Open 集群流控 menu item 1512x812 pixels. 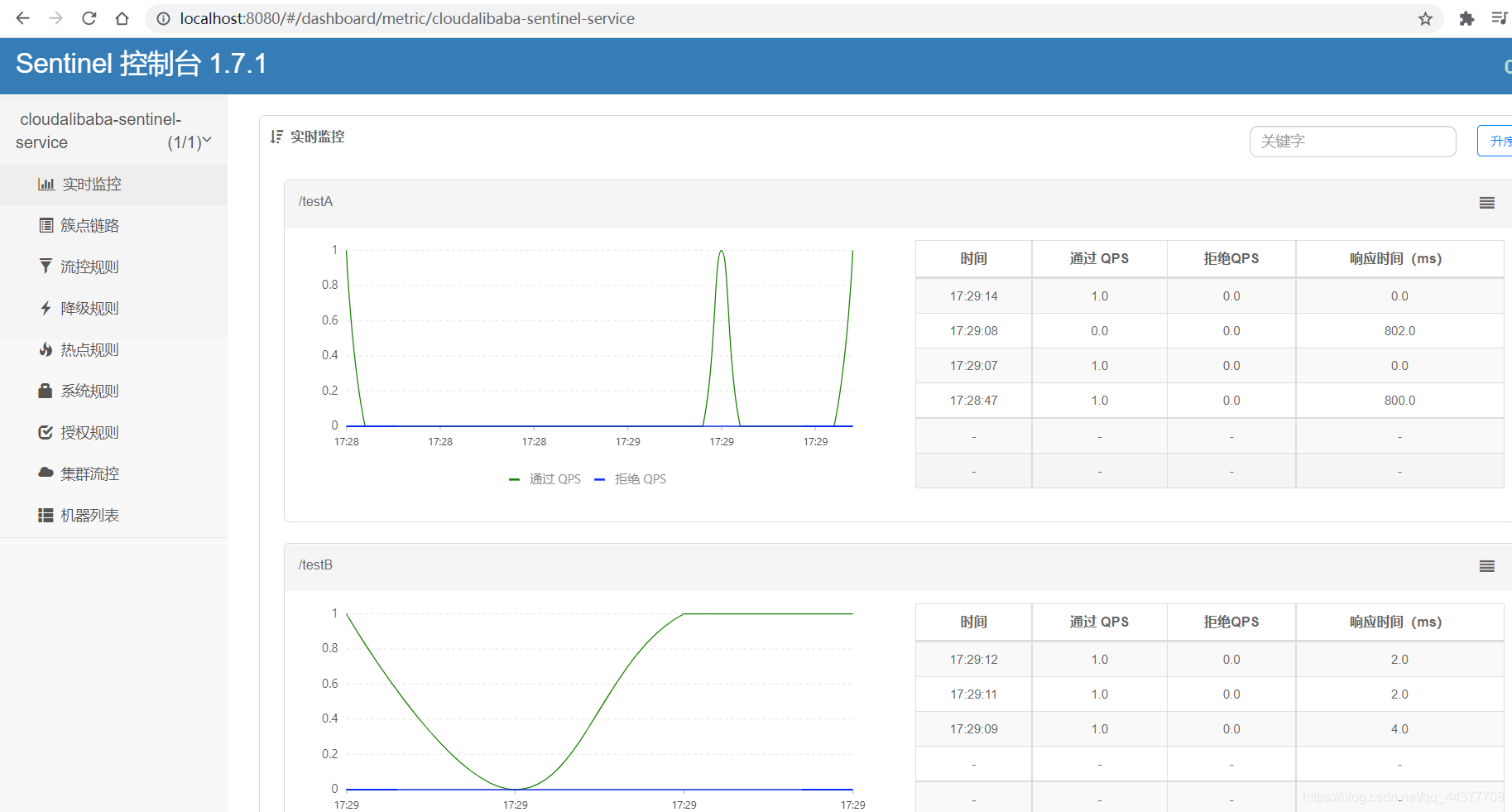(x=113, y=473)
